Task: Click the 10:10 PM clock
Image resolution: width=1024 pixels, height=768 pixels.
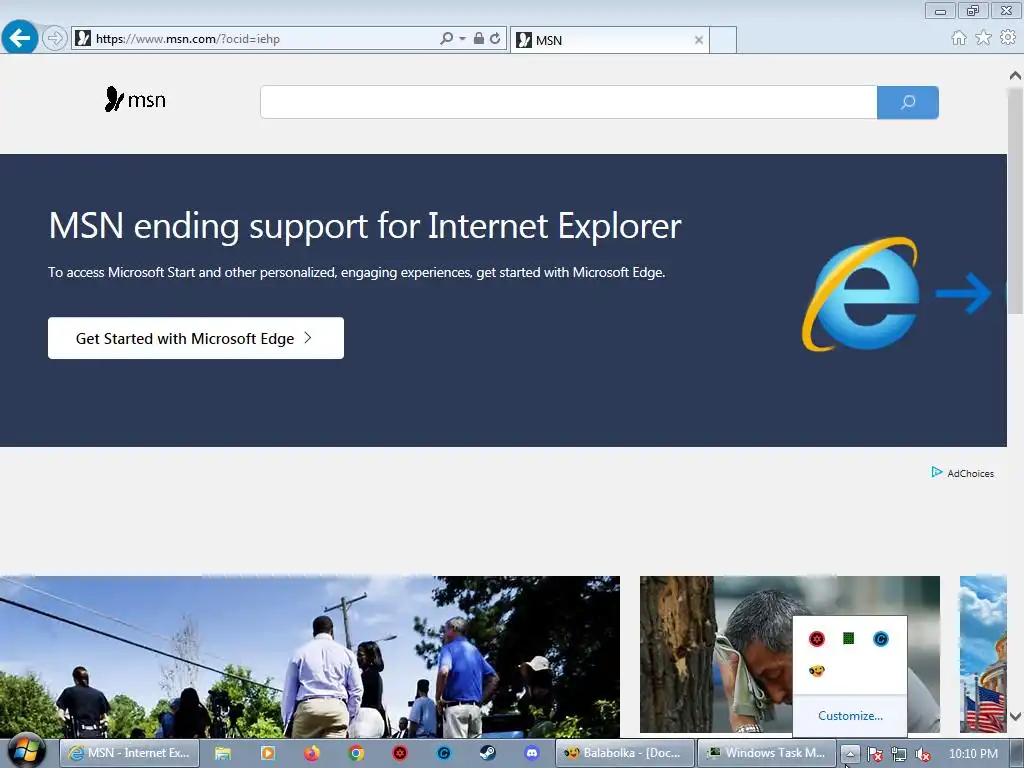Action: pos(973,754)
